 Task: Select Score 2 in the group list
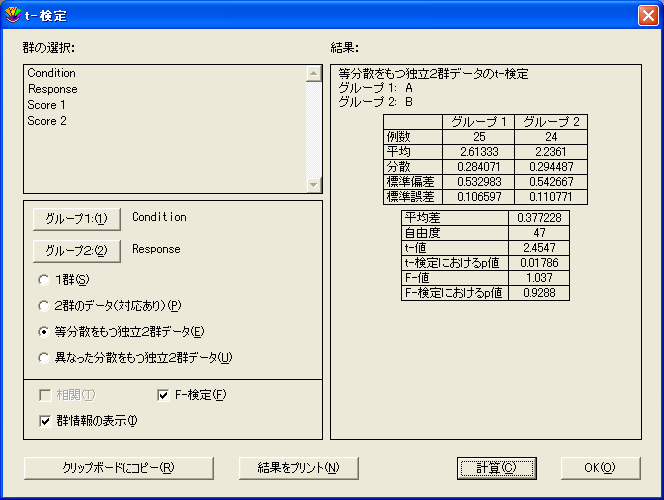point(47,121)
